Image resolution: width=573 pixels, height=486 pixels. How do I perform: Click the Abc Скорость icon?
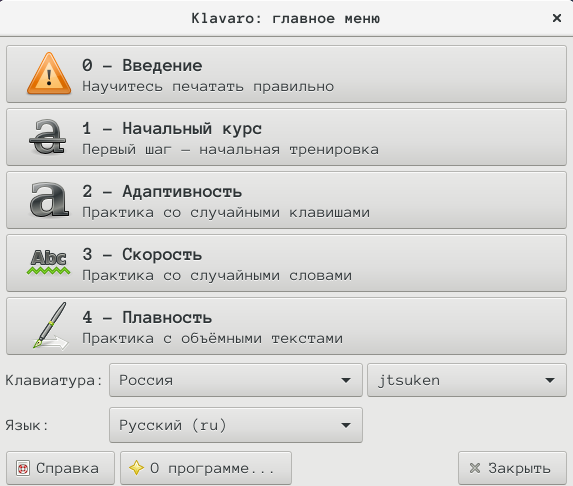49,262
